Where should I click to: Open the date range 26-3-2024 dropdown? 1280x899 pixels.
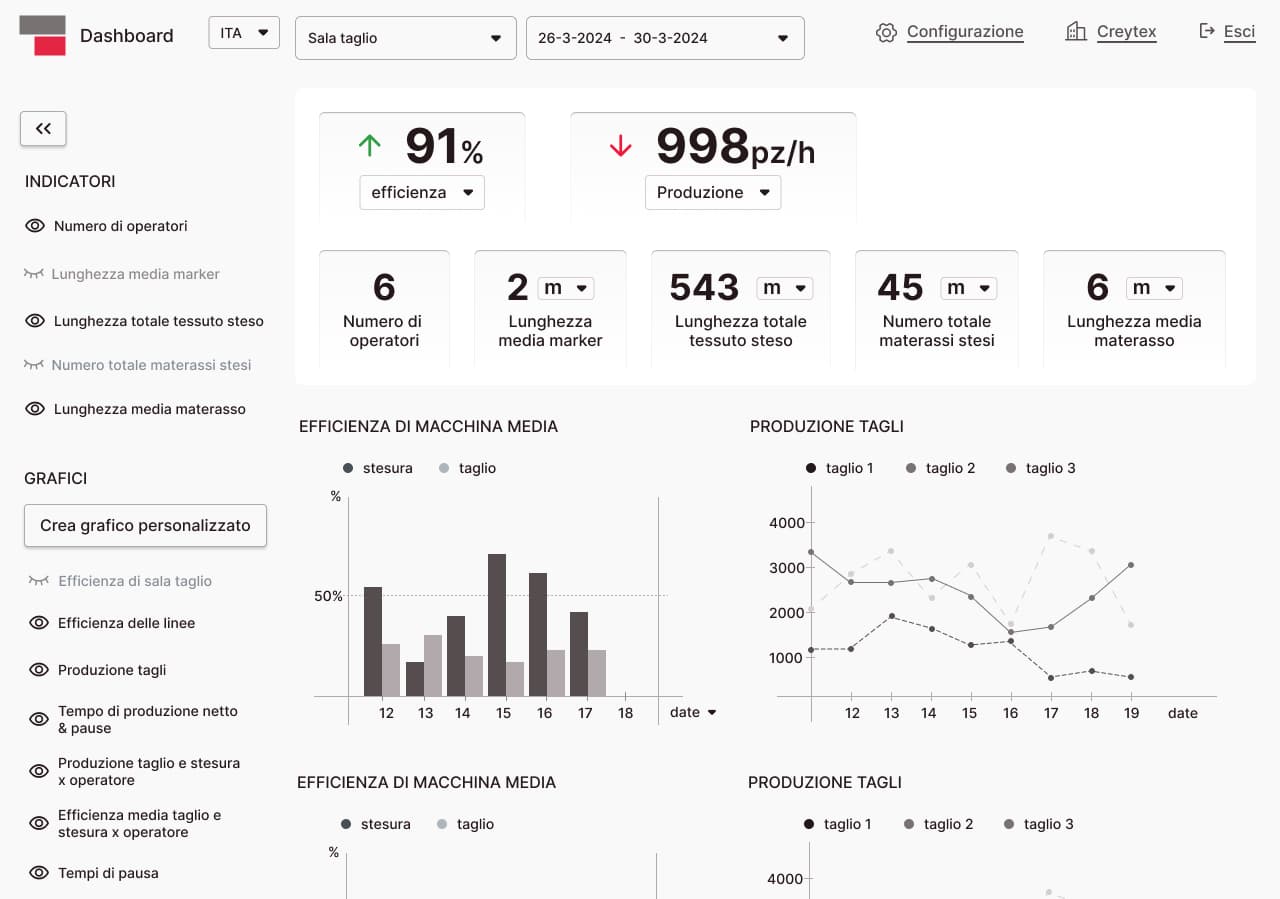click(665, 38)
